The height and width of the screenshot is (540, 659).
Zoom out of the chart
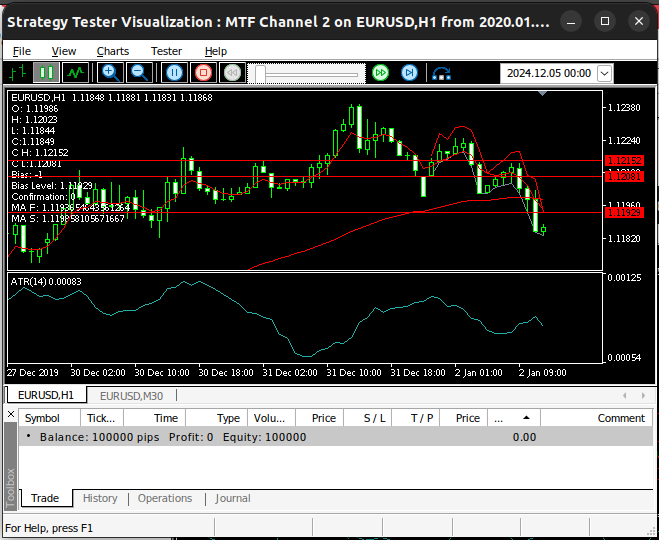point(140,73)
